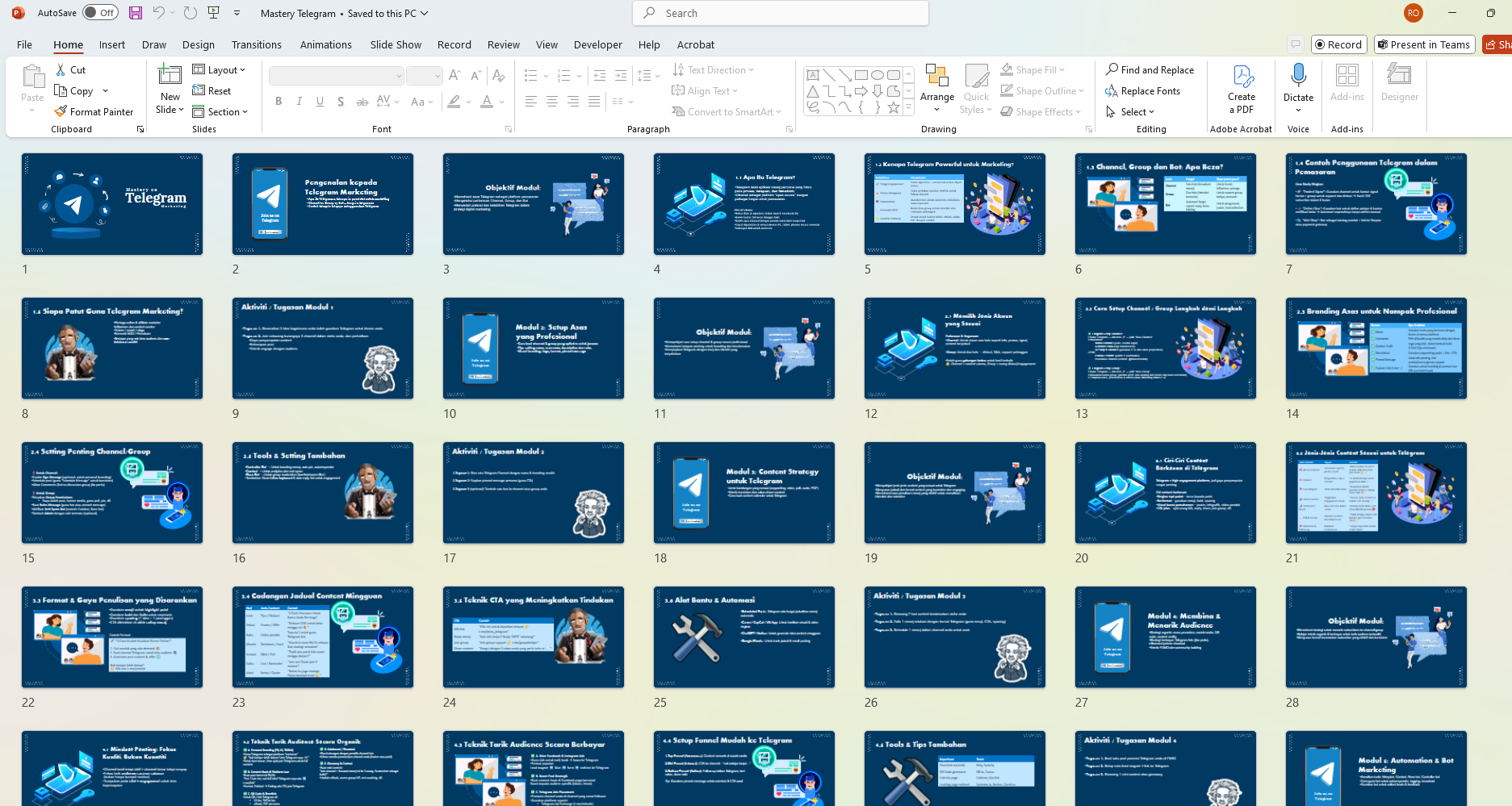This screenshot has height=806, width=1512.
Task: Open Quick Styles gallery
Action: 976,90
